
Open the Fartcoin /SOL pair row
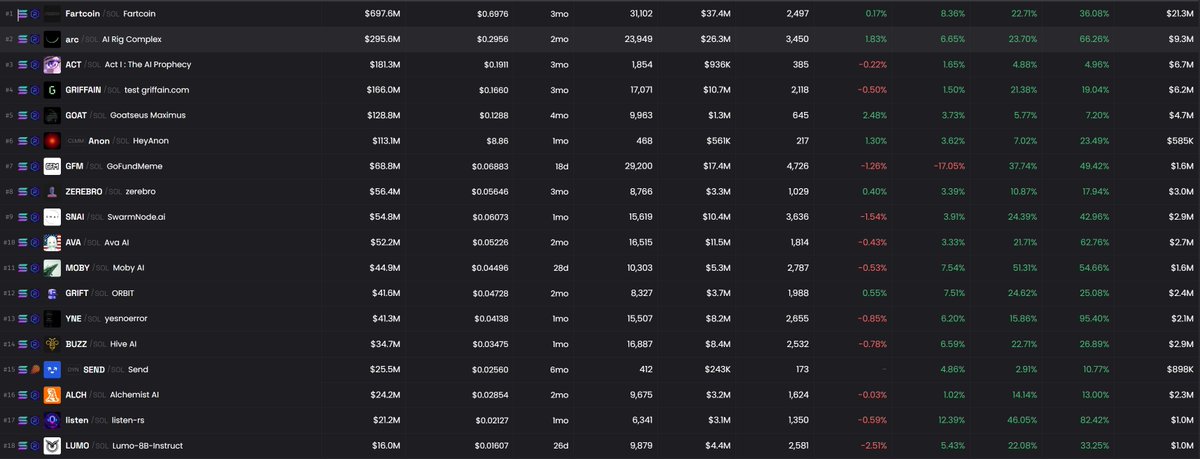tap(600, 14)
